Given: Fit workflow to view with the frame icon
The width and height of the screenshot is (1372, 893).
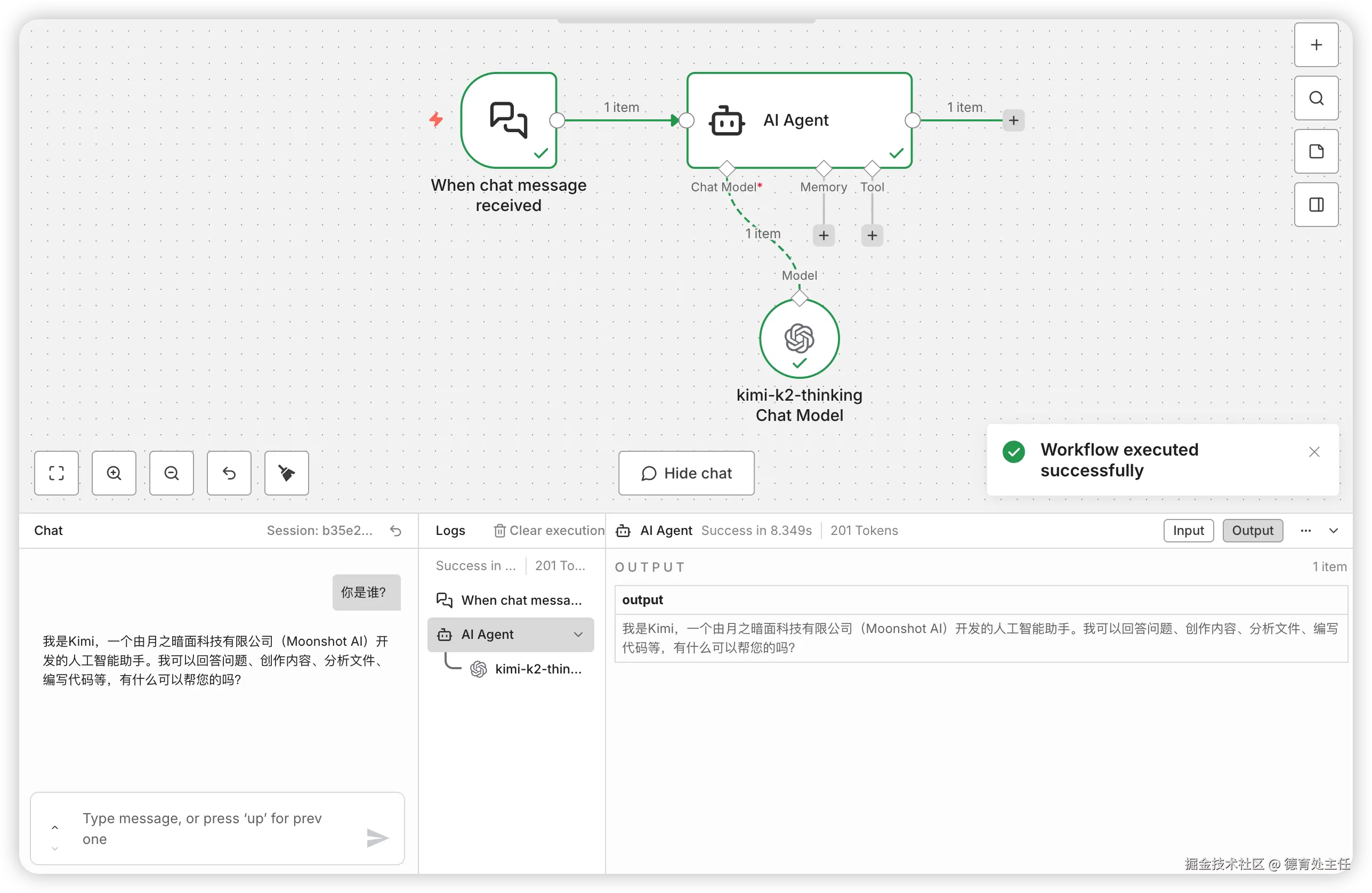Looking at the screenshot, I should (57, 473).
